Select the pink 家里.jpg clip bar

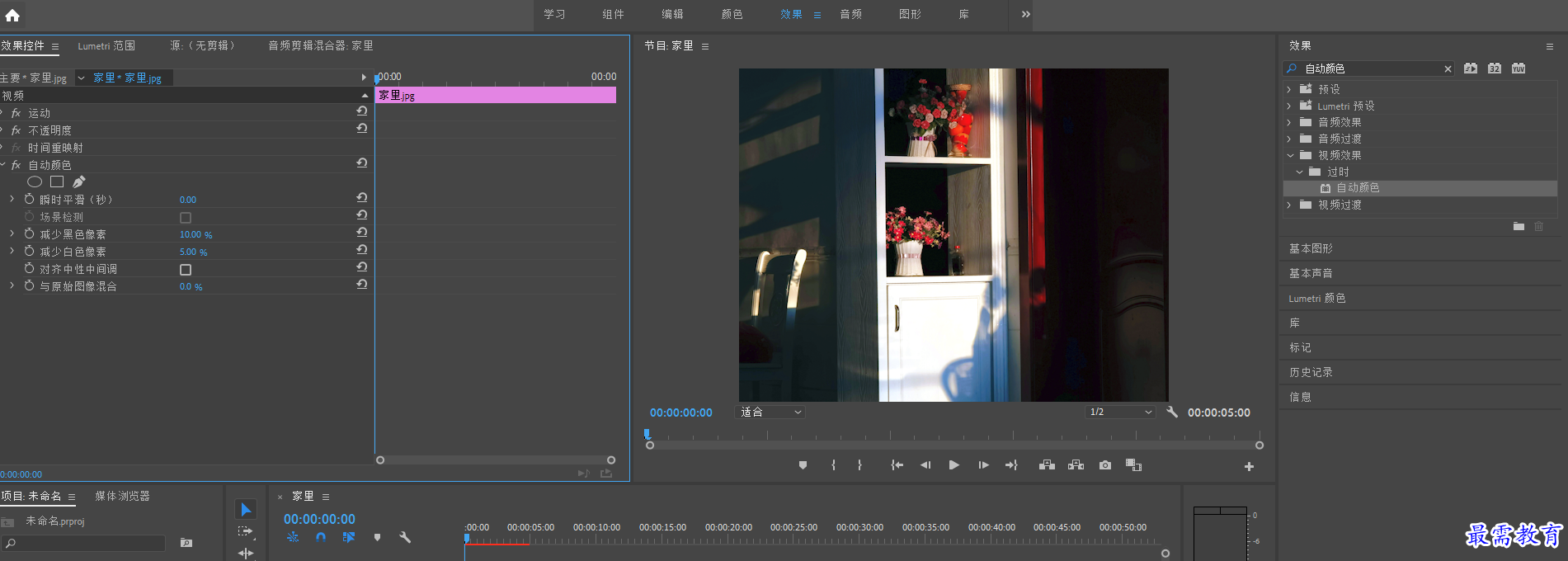[x=496, y=95]
